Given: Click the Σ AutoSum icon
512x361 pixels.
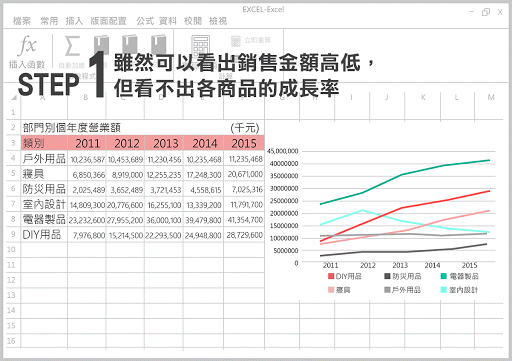Looking at the screenshot, I should pyautogui.click(x=72, y=46).
